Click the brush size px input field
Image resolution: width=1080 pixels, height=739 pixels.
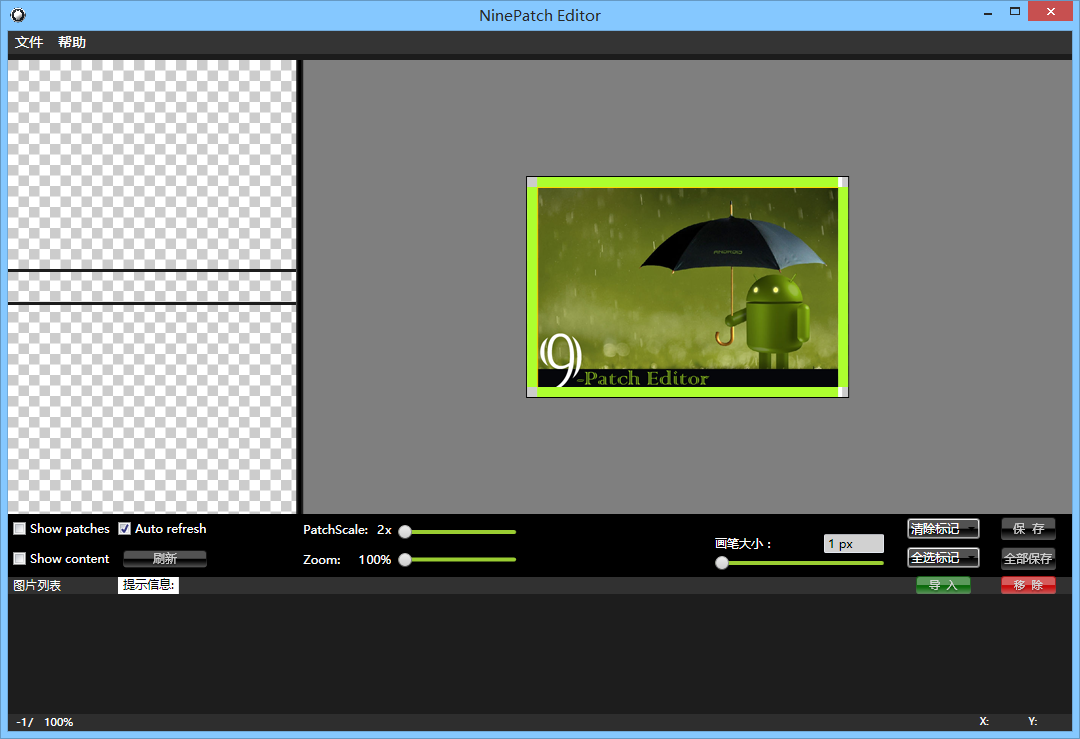click(x=853, y=544)
